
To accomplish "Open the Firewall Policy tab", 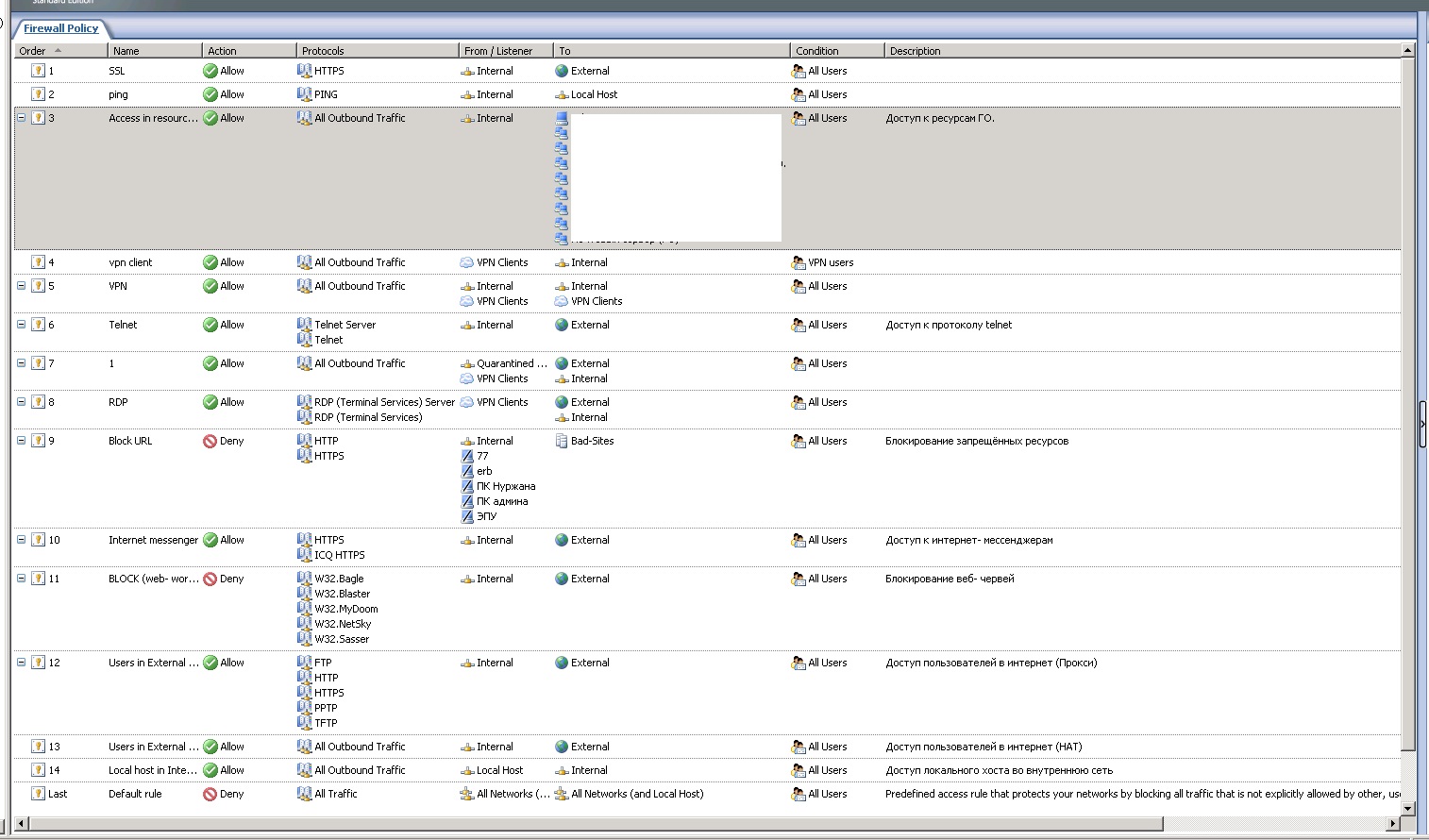I will (61, 28).
